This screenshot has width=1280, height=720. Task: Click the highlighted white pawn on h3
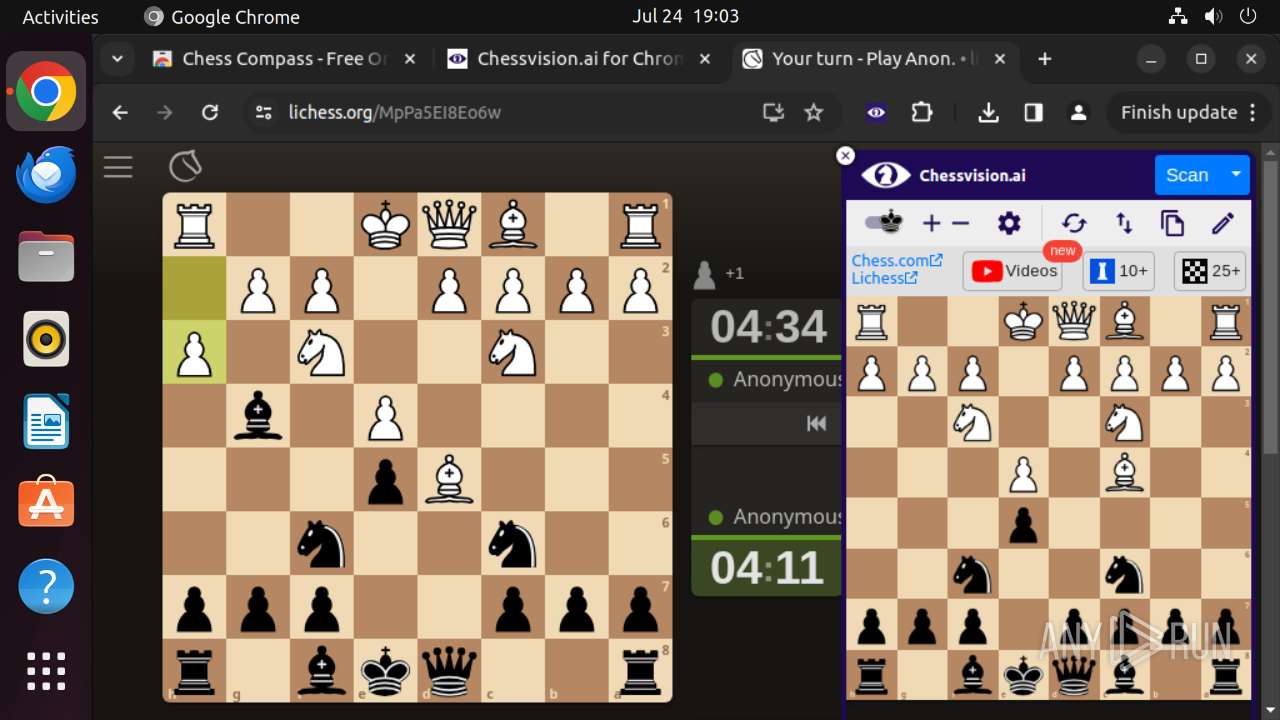tap(194, 352)
